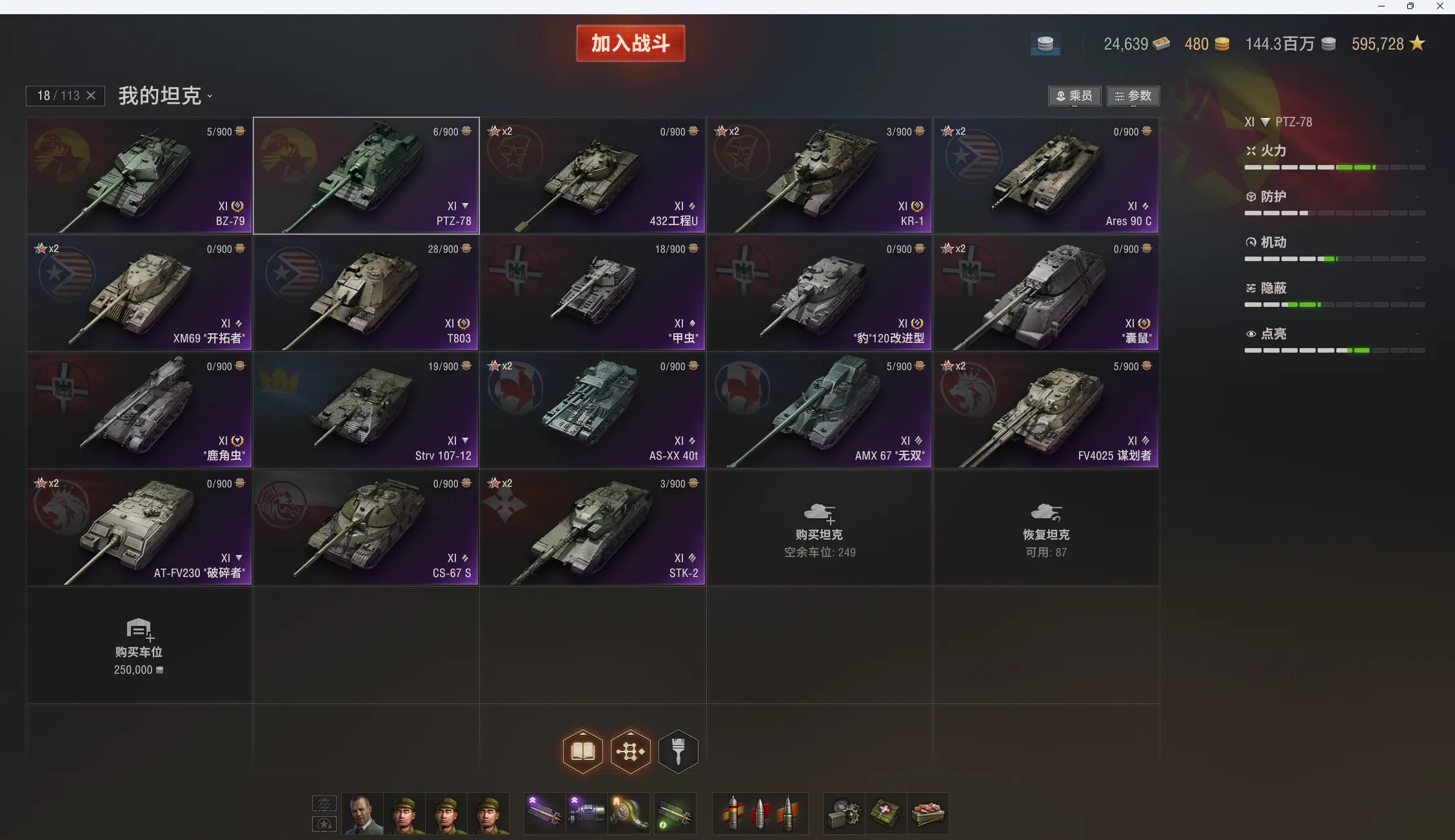Select the first-aid kit consumable slot
Screen dimensions: 1455x840
(886, 814)
